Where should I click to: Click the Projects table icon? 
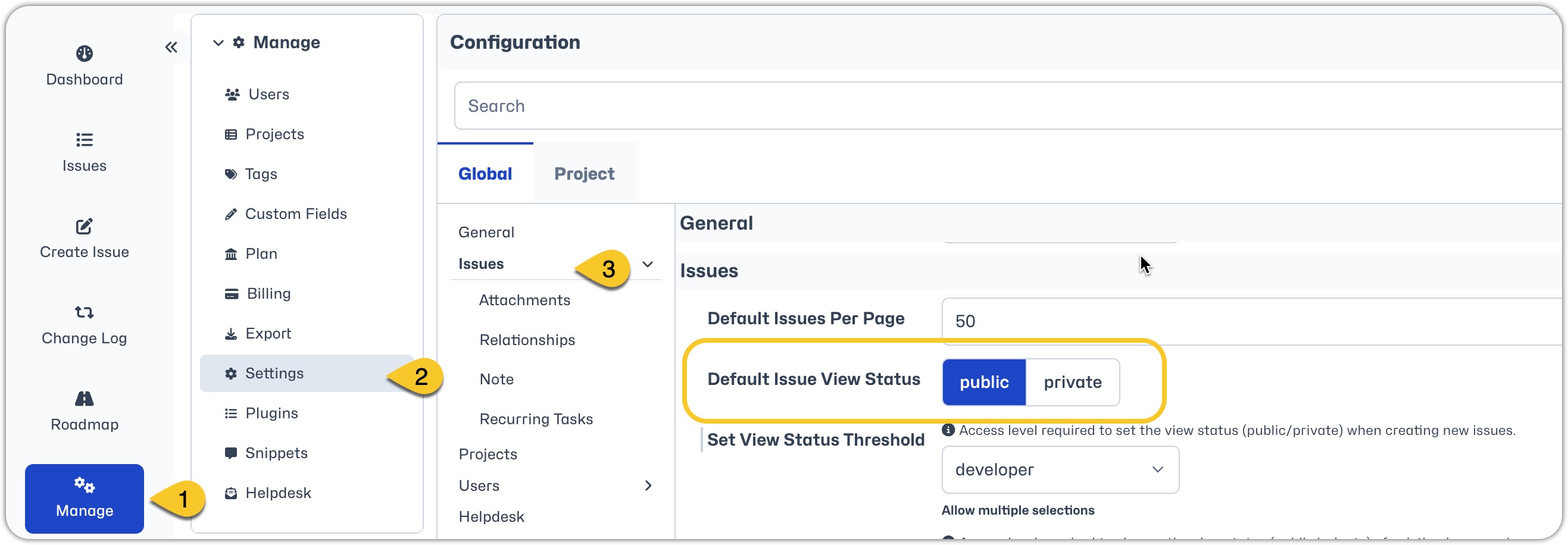(231, 134)
